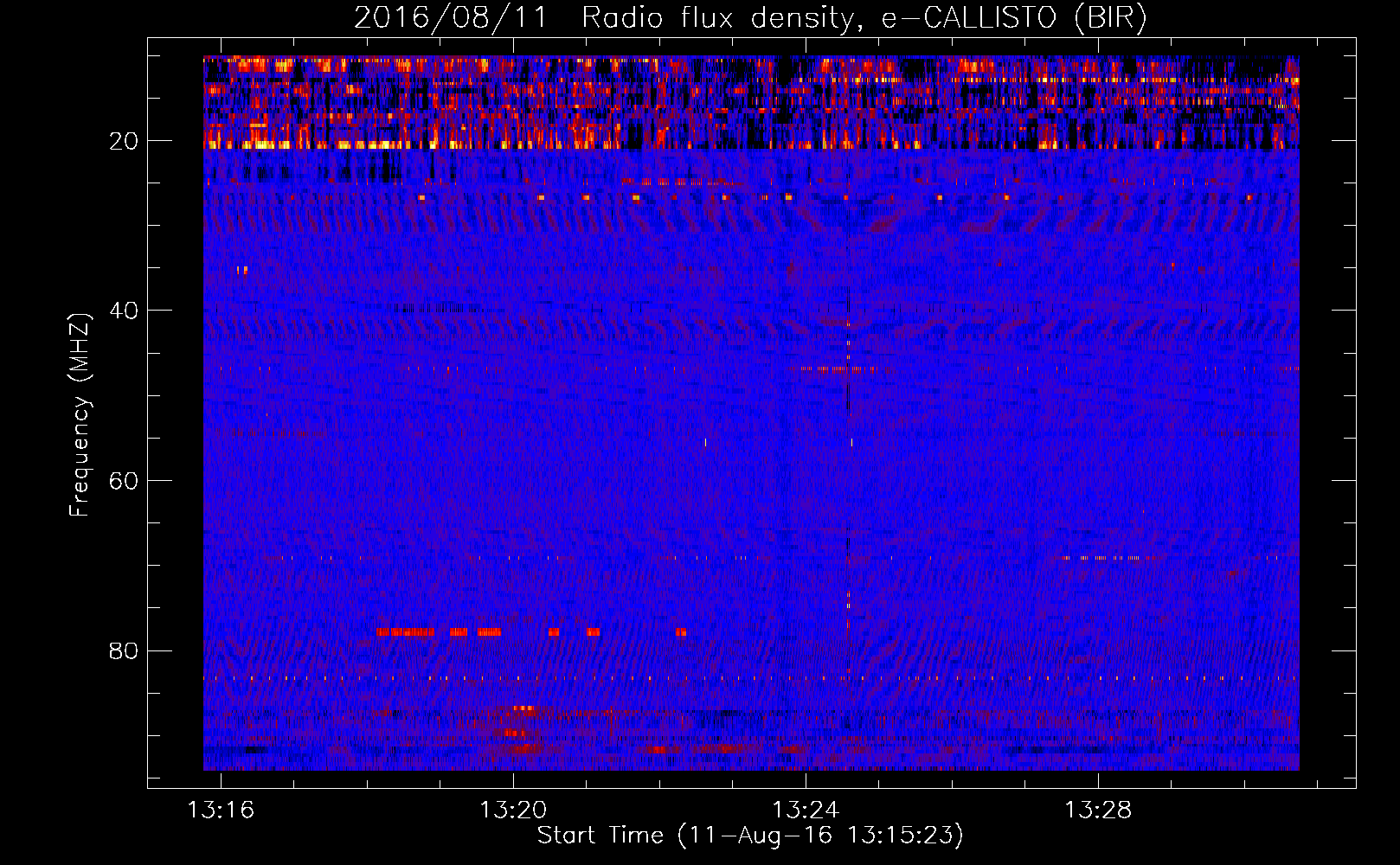Click the "80" frequency tick label
Viewport: 1400px width, 865px height.
pos(125,650)
